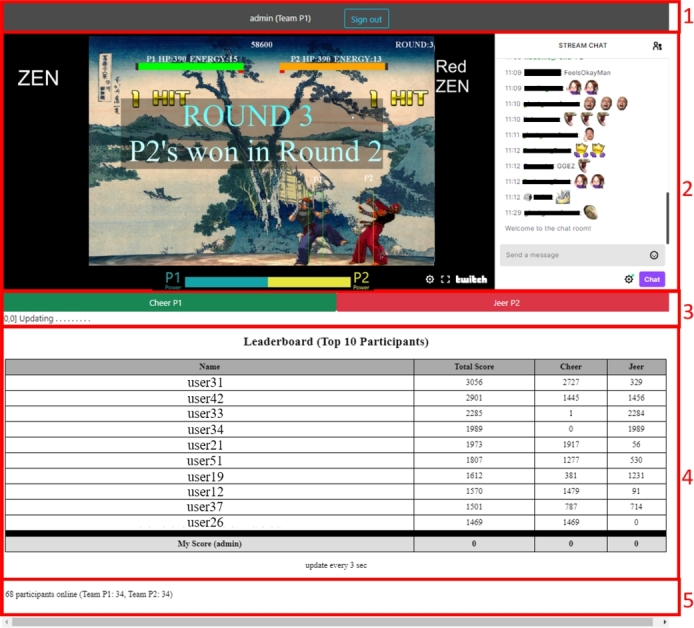The width and height of the screenshot is (694, 628).
Task: Select user21 in the leaderboard
Action: tap(205, 445)
